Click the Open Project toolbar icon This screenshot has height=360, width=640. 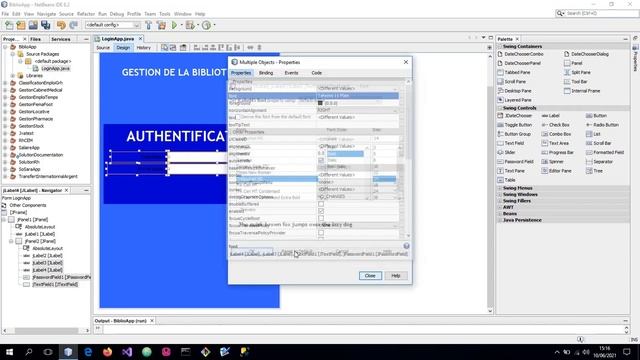tap(33, 25)
